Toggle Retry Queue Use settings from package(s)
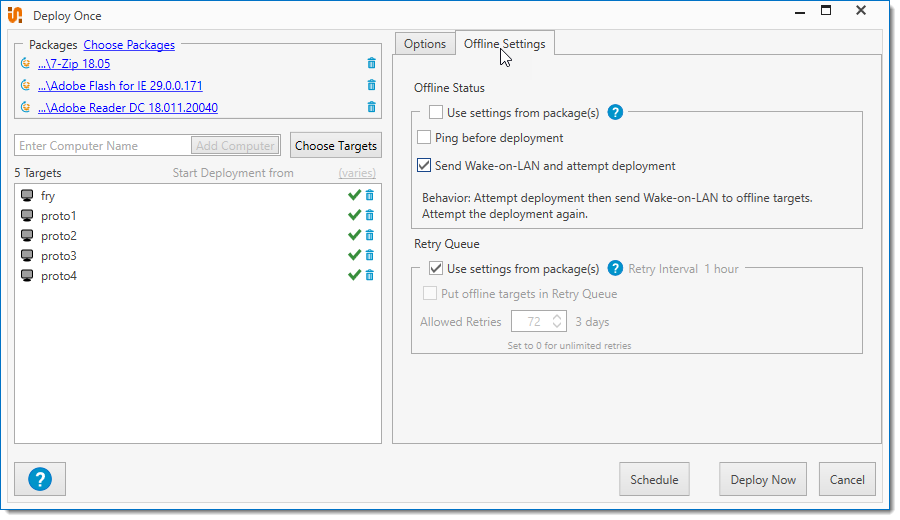The image size is (900, 520). coord(436,268)
